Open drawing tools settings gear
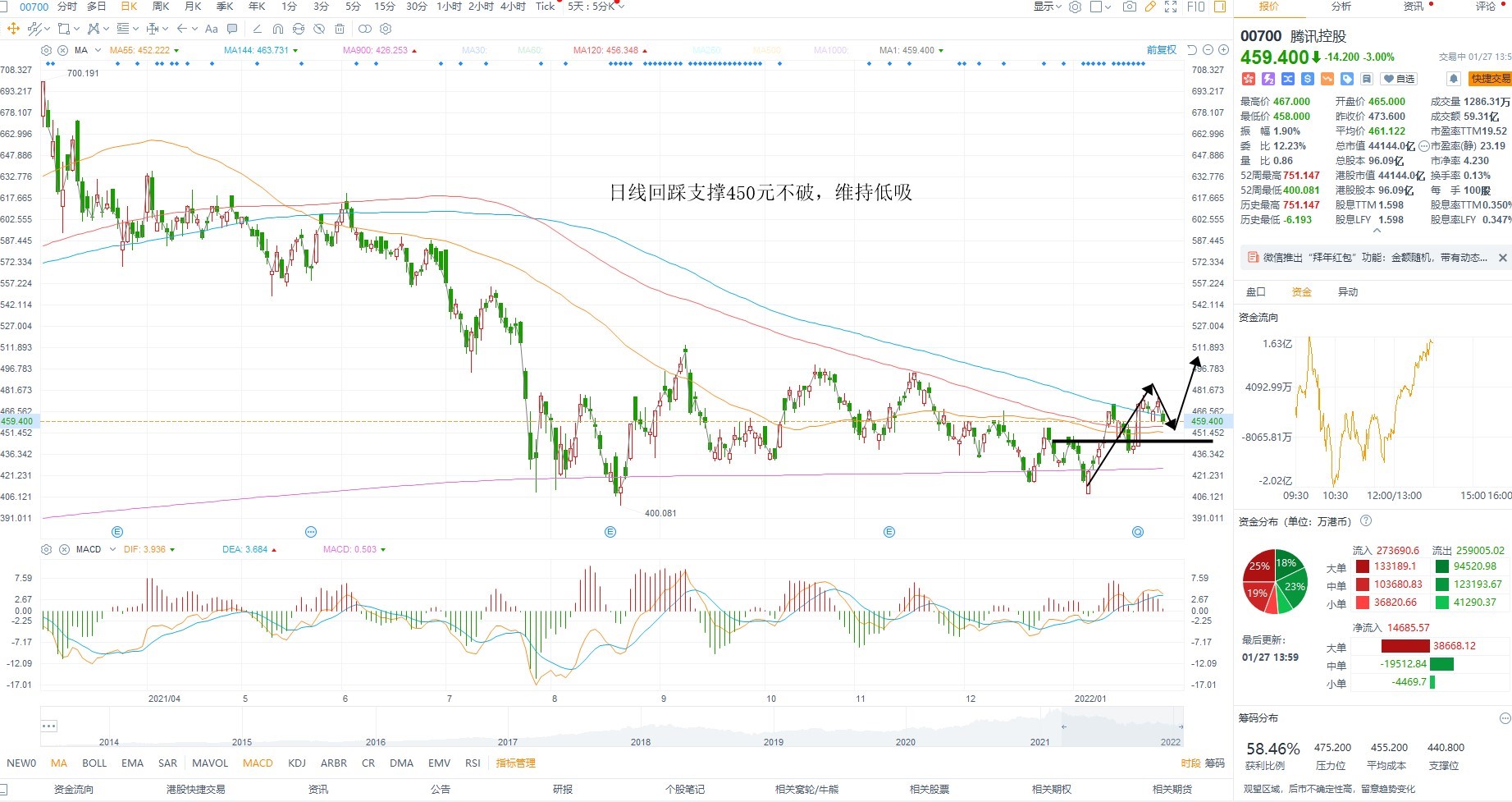The image size is (1512, 802). 386,29
